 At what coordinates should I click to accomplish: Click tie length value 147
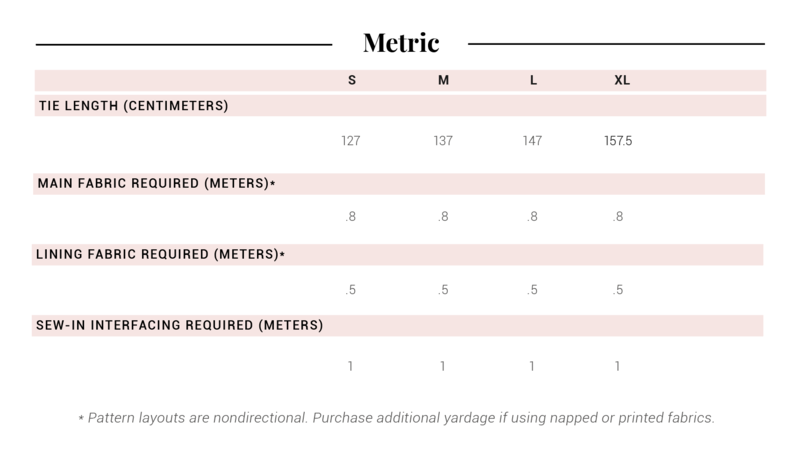(532, 141)
